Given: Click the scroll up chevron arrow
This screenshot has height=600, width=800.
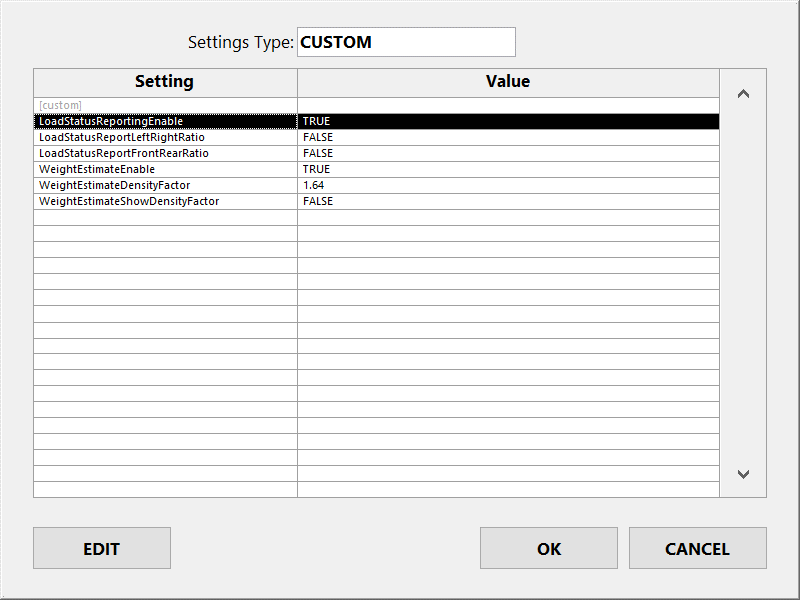Looking at the screenshot, I should pyautogui.click(x=743, y=94).
